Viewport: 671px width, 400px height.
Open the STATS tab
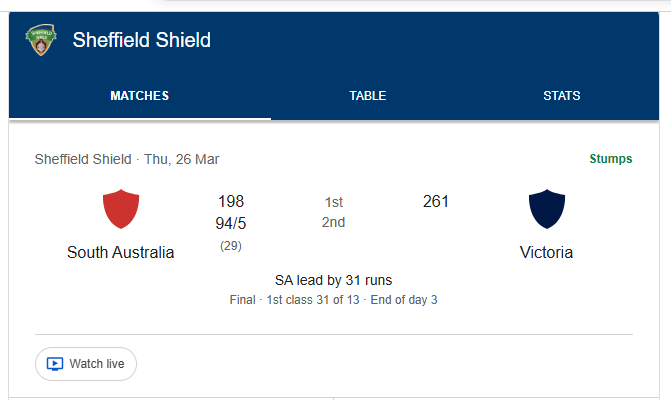562,96
